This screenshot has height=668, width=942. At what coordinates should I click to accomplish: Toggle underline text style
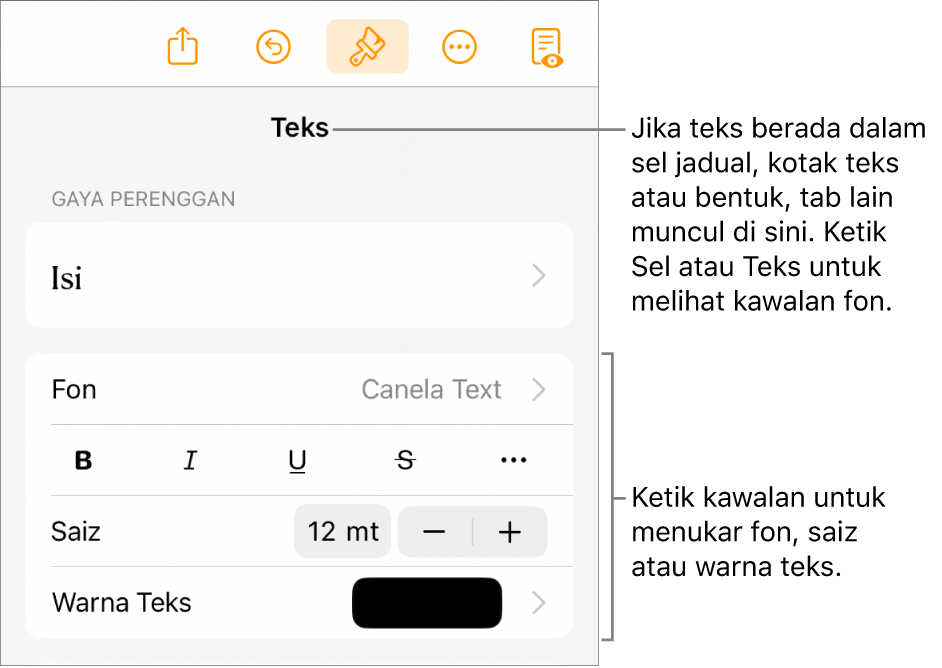point(297,460)
